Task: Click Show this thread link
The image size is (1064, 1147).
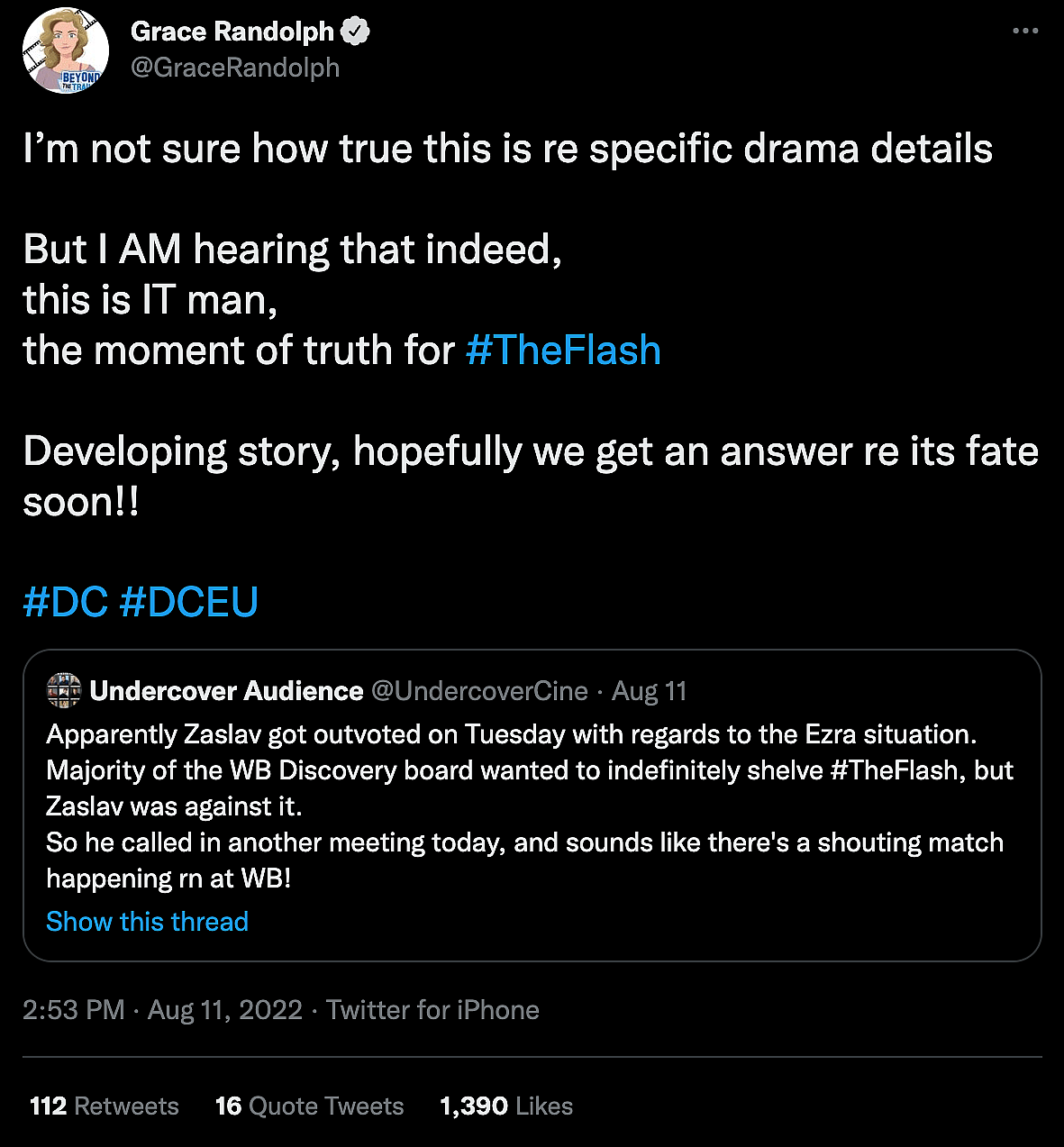Action: point(147,922)
